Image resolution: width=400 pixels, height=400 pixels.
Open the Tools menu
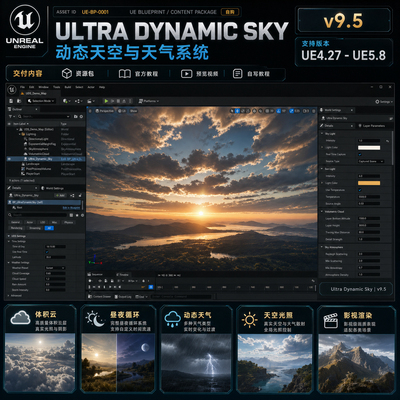coord(57,87)
